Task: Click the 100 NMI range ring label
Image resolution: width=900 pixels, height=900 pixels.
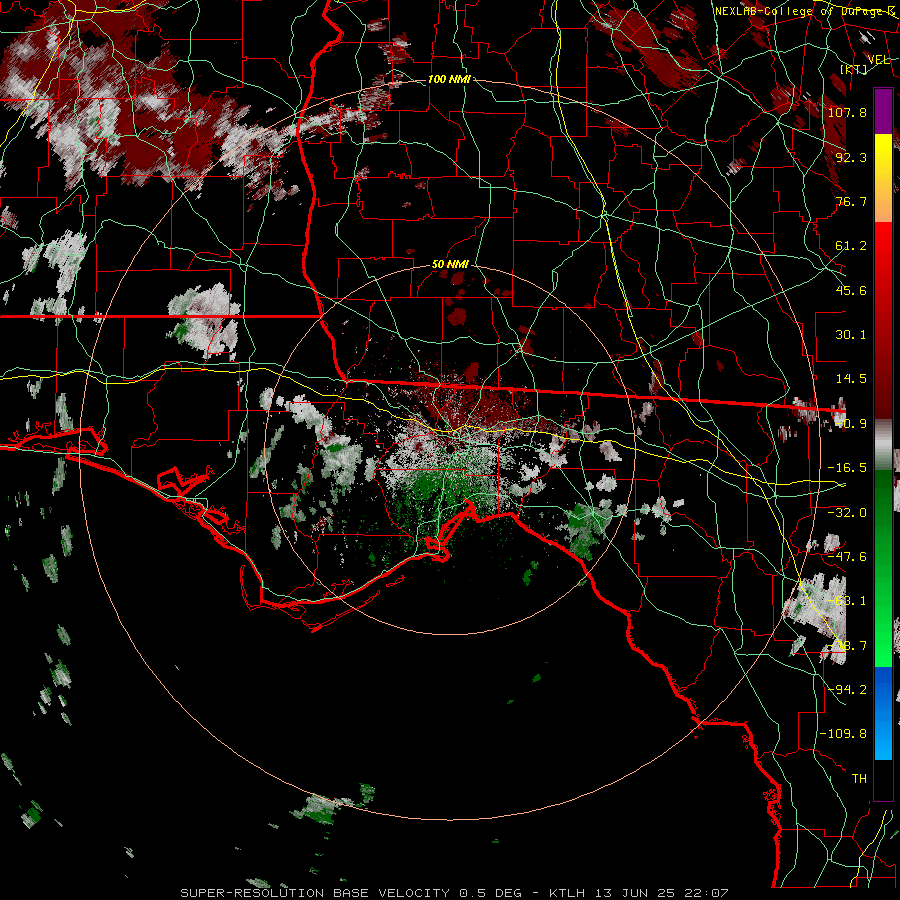Action: click(449, 79)
